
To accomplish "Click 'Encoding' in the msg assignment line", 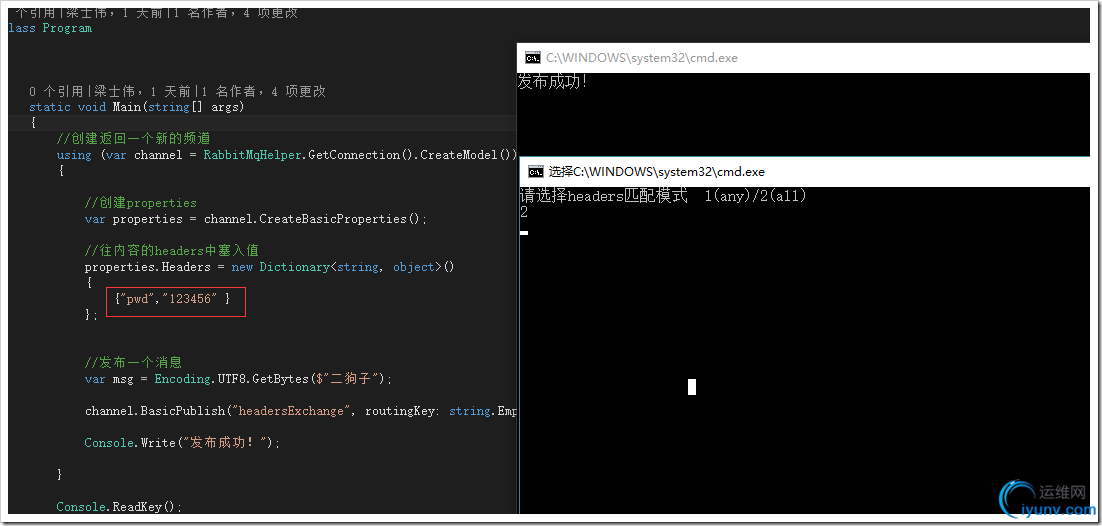I will coord(183,379).
